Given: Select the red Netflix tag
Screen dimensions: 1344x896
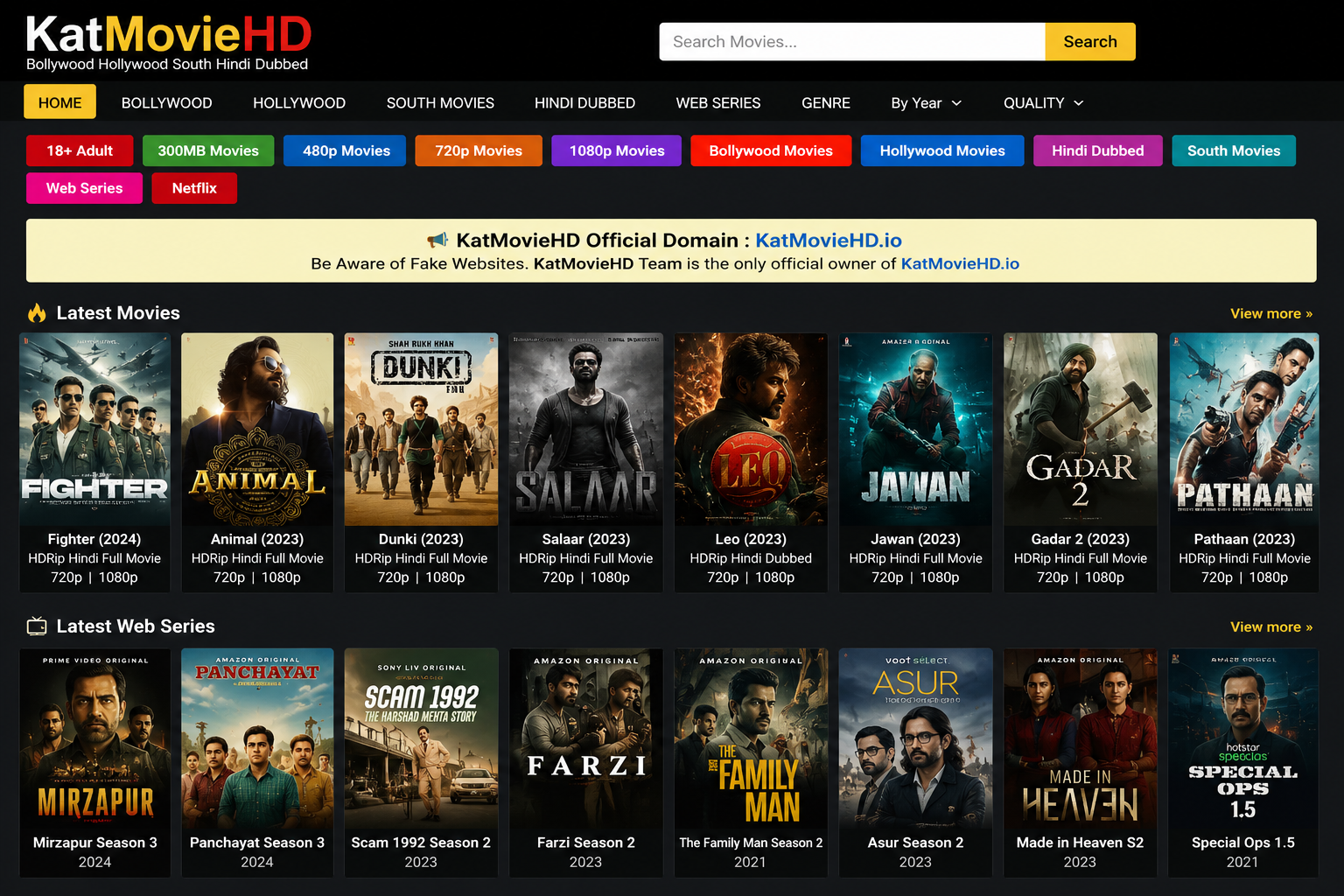Looking at the screenshot, I should (x=194, y=188).
